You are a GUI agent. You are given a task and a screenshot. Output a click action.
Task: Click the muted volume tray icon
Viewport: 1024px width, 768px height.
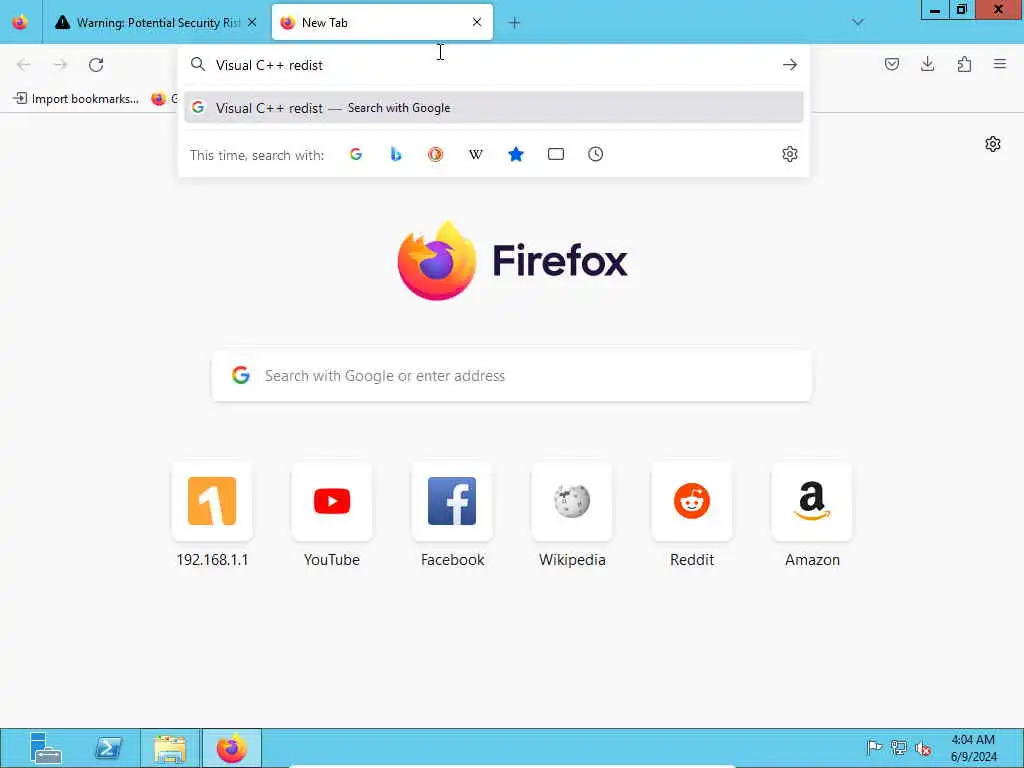[923, 748]
